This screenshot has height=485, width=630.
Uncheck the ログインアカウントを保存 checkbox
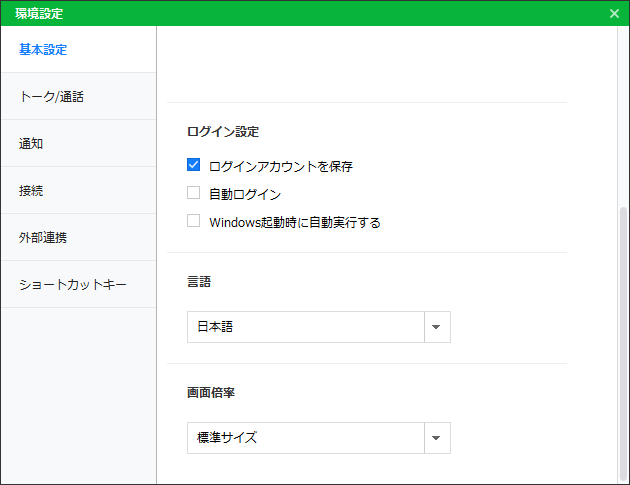[194, 166]
